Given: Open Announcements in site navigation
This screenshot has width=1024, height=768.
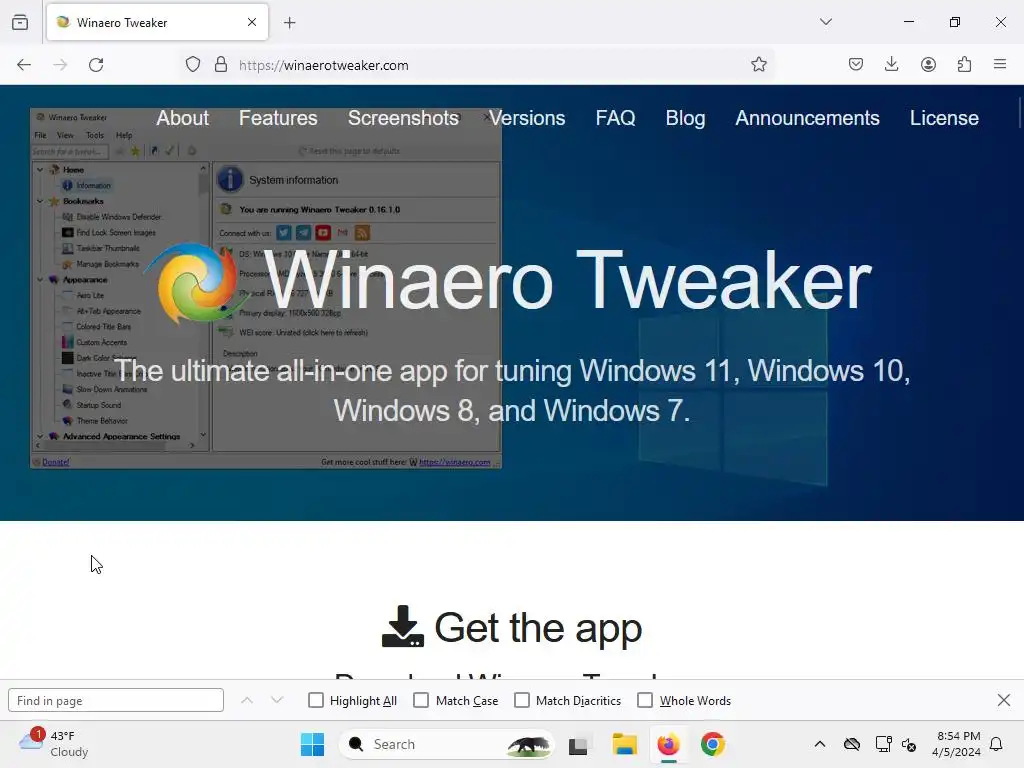Looking at the screenshot, I should coord(807,118).
